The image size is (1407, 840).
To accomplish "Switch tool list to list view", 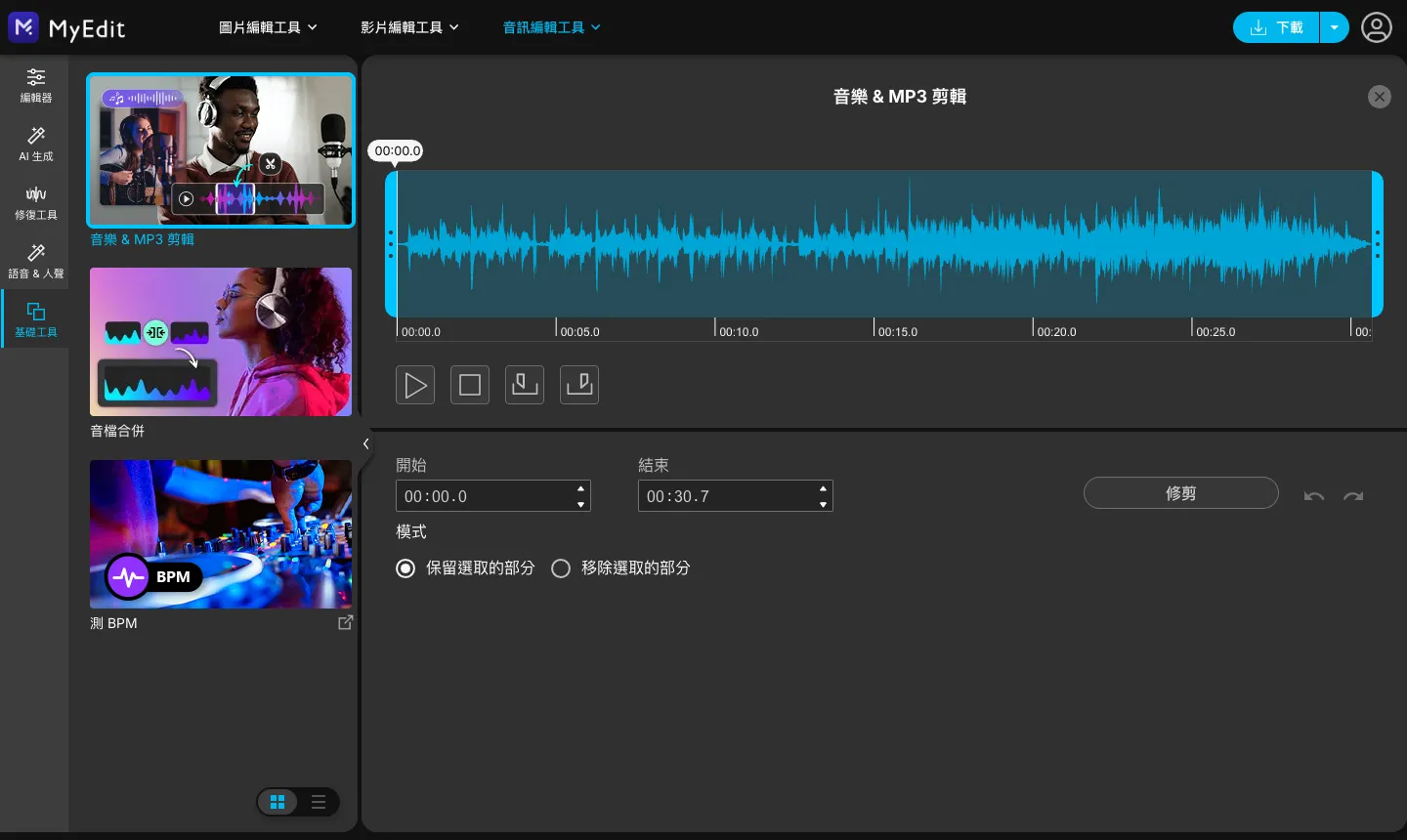I will pos(319,802).
